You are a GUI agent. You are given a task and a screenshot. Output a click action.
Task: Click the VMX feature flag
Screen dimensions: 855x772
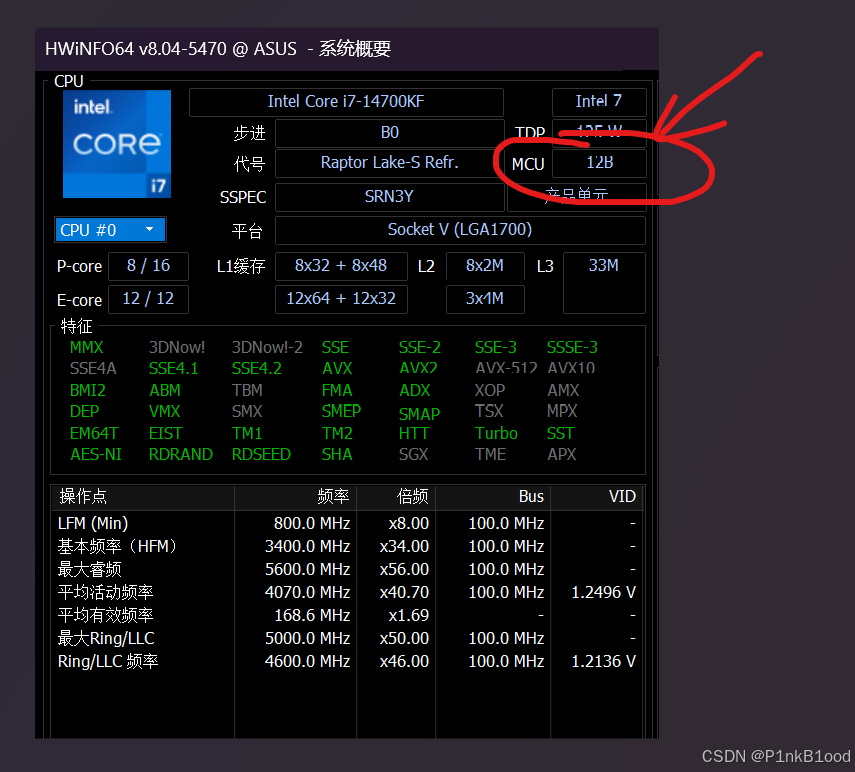[164, 411]
